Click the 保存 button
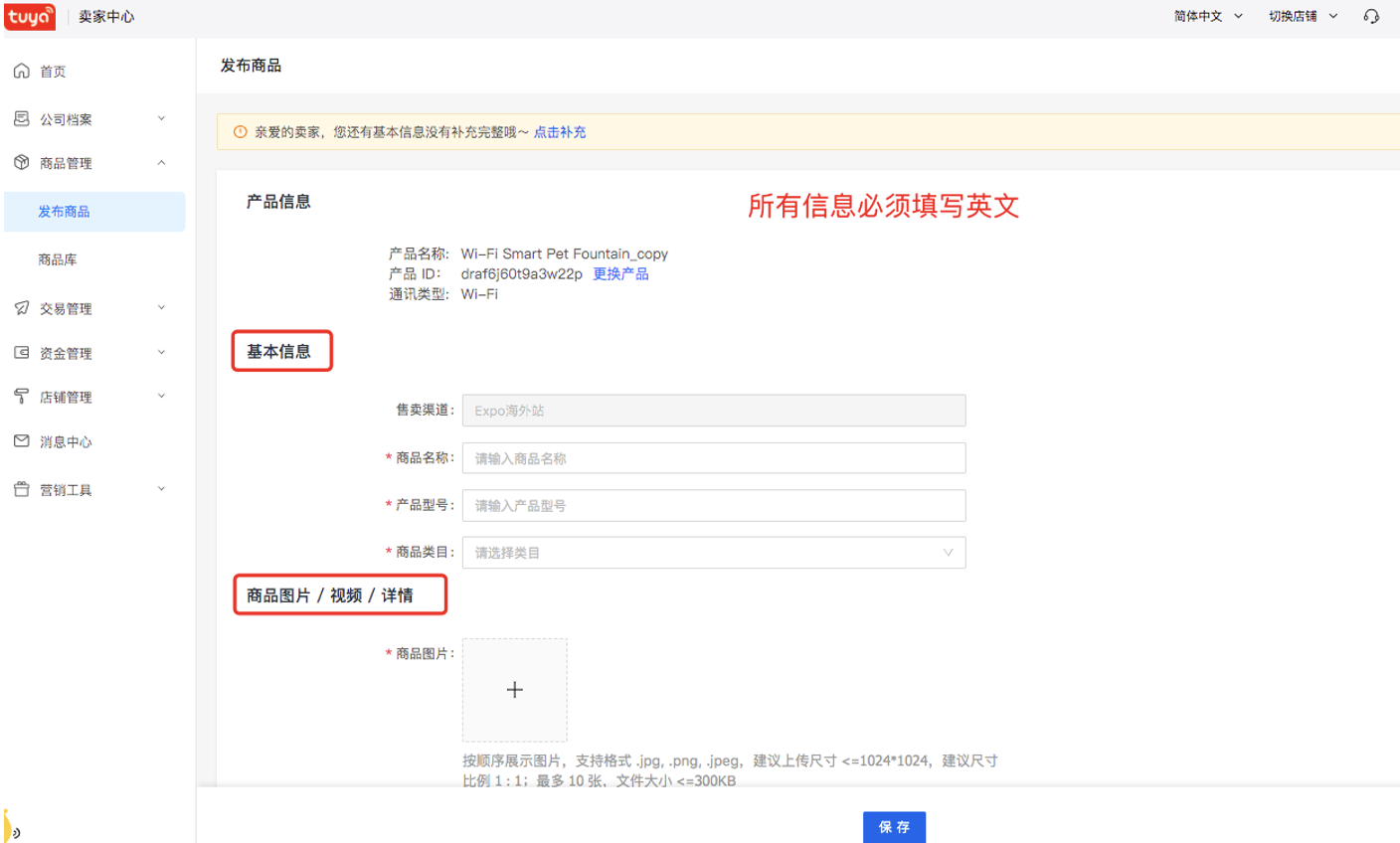The width and height of the screenshot is (1400, 843). click(894, 827)
